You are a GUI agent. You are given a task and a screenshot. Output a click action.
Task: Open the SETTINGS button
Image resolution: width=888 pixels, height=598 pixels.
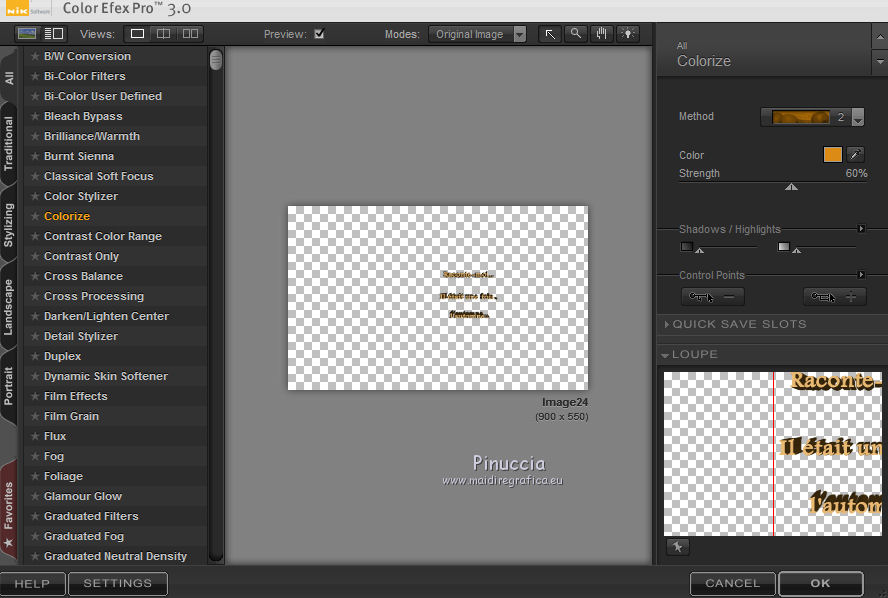[118, 584]
